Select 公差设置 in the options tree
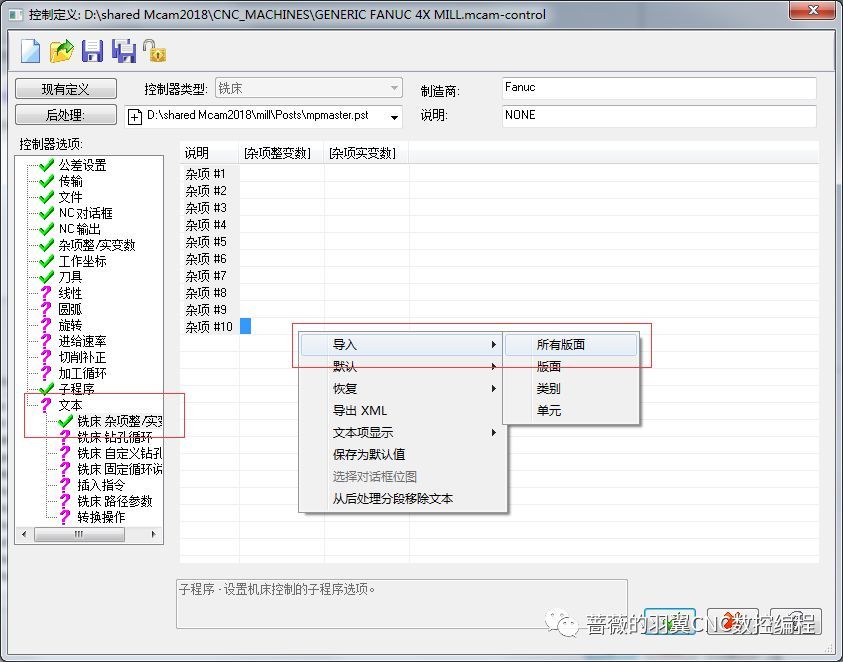 (82, 165)
